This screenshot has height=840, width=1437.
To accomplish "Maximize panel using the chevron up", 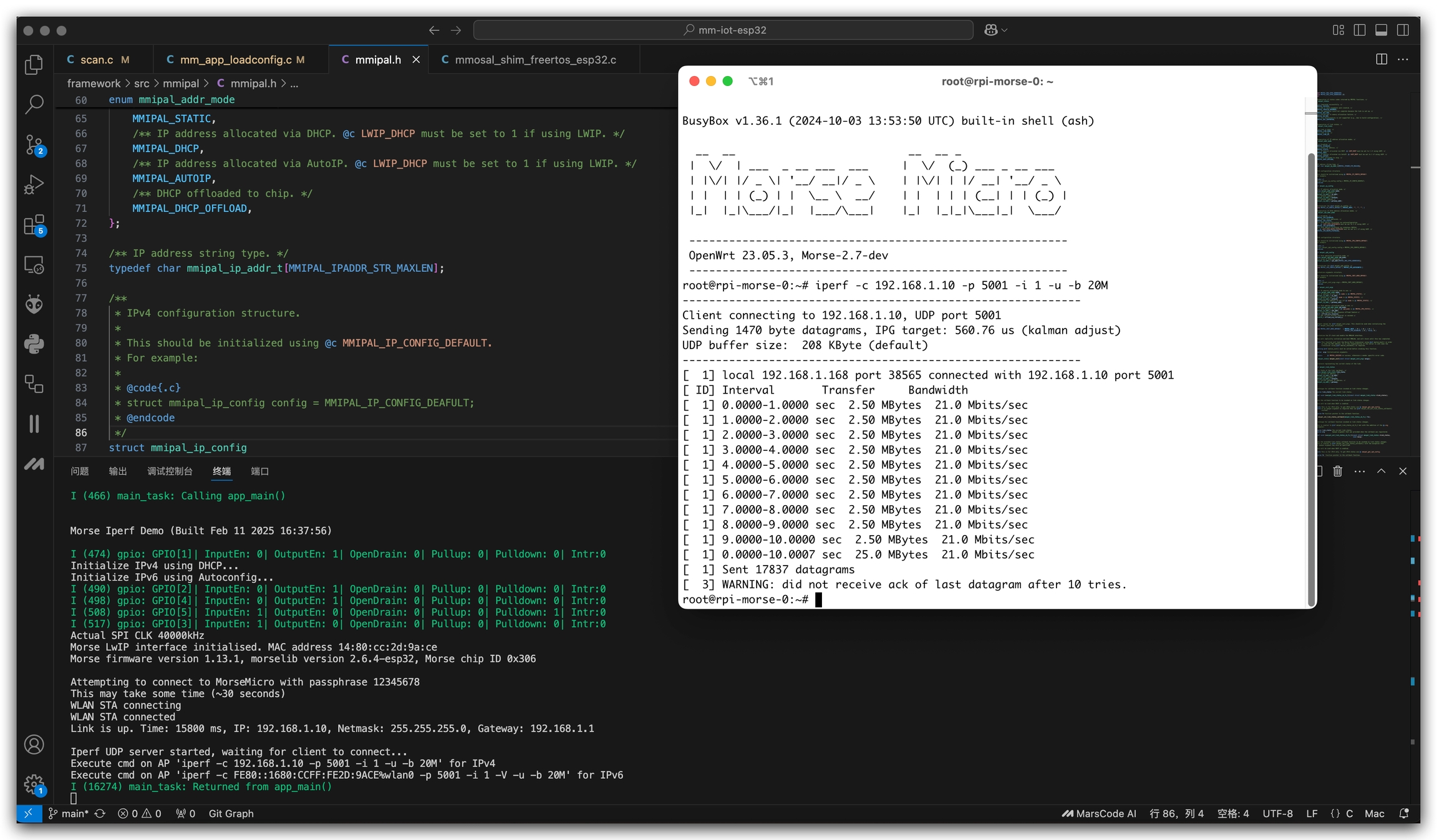I will (1381, 471).
